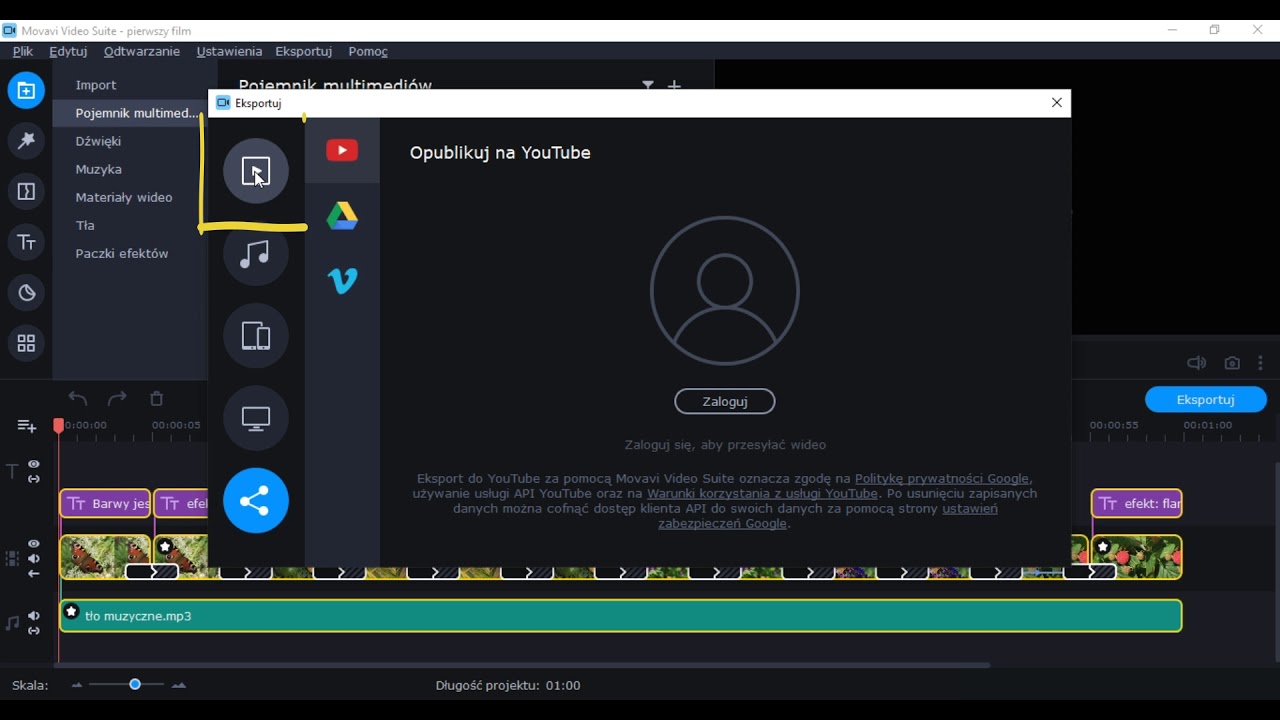Open the Politykę prywatności Google link
Viewport: 1280px width, 720px height.
[942, 479]
